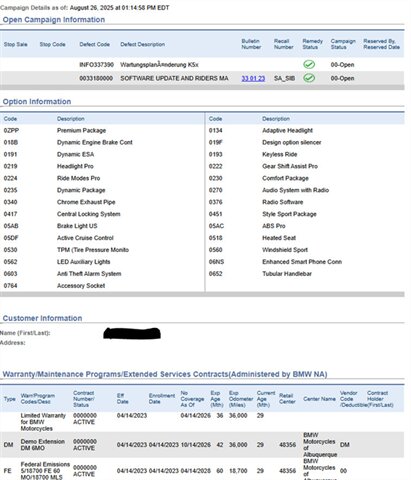This screenshot has width=411, height=480.
Task: Click Ride Modes Pro option
Action: pyautogui.click(x=78, y=178)
